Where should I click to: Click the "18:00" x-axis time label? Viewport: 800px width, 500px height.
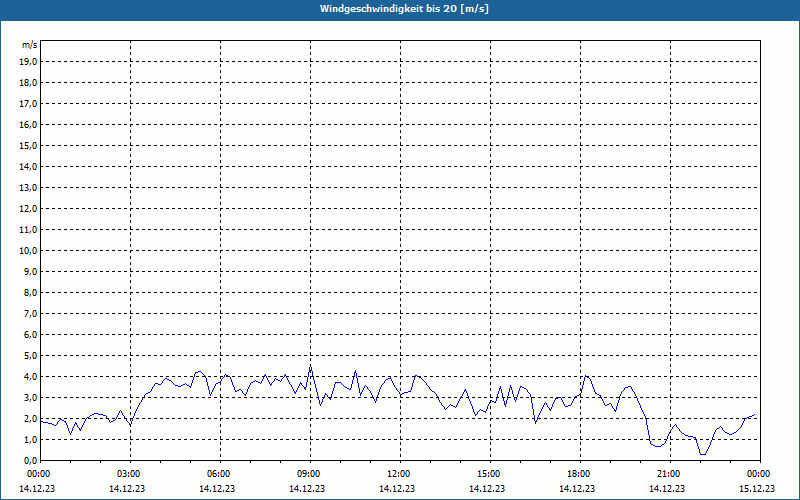point(580,474)
